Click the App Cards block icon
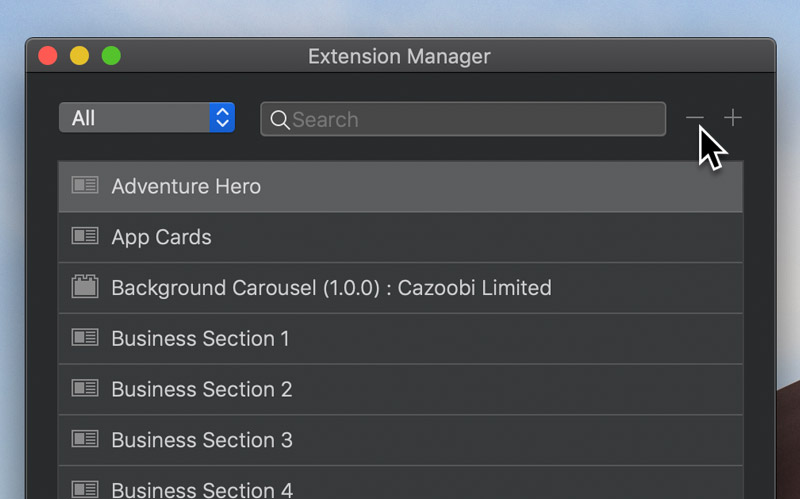This screenshot has width=800, height=499. (85, 237)
